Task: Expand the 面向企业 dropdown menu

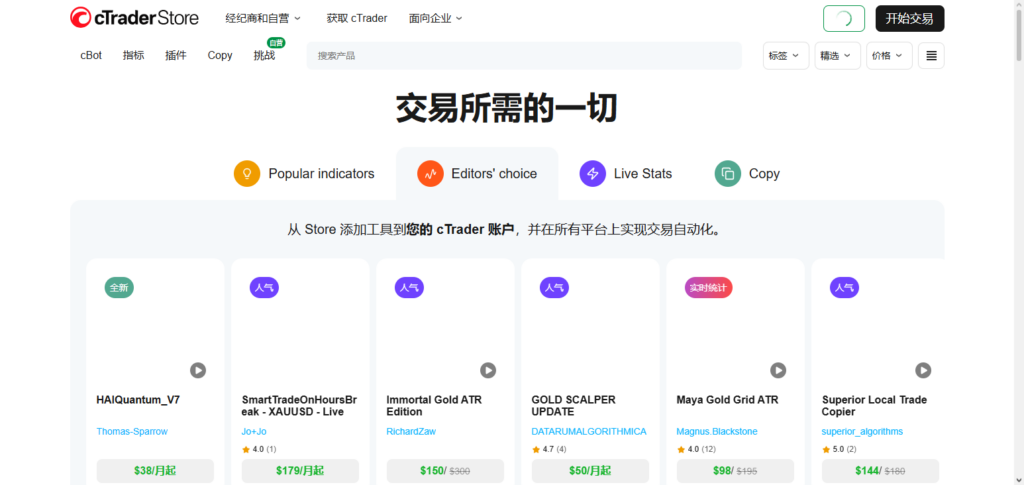Action: (x=436, y=18)
